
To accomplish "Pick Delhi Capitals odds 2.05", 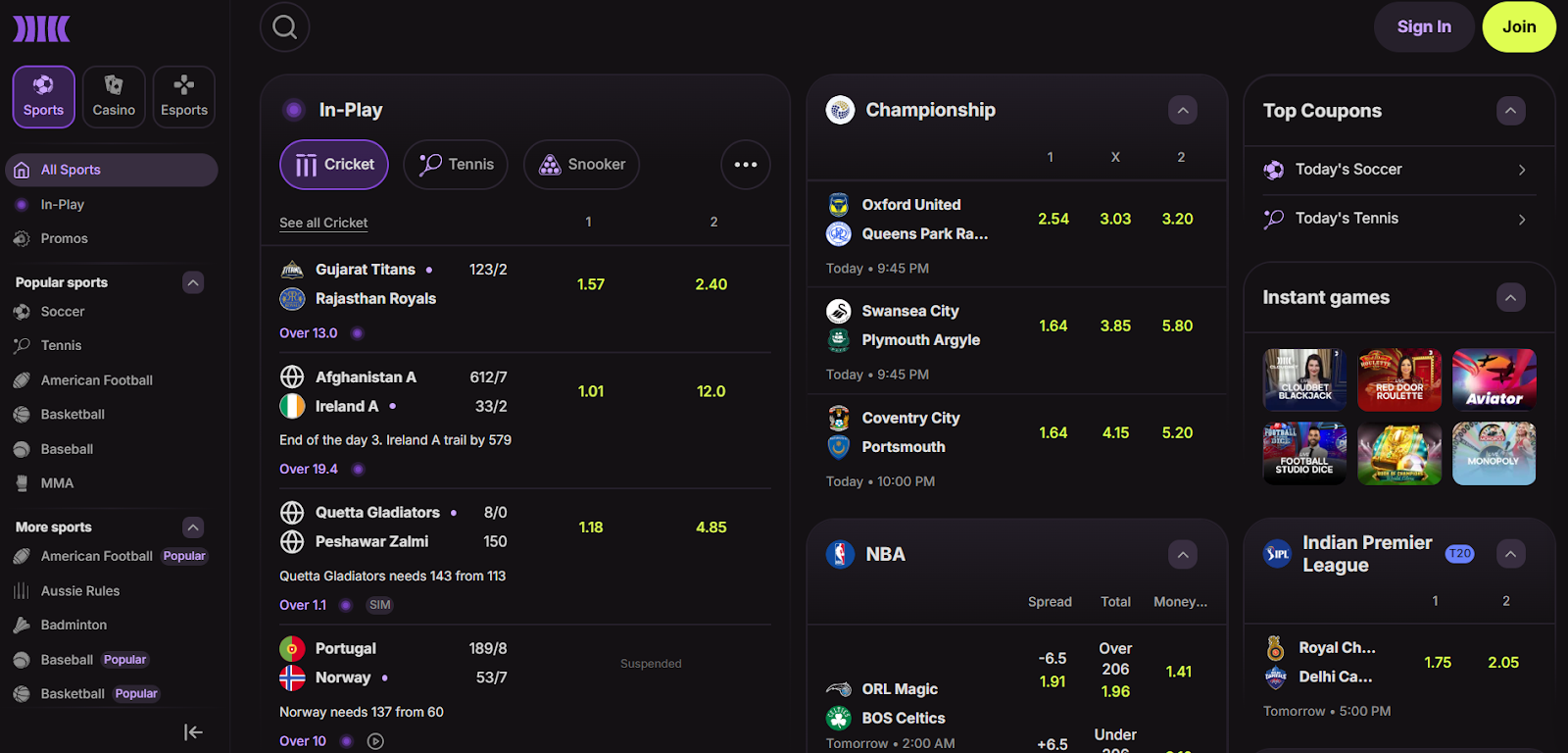I will pyautogui.click(x=1503, y=663).
